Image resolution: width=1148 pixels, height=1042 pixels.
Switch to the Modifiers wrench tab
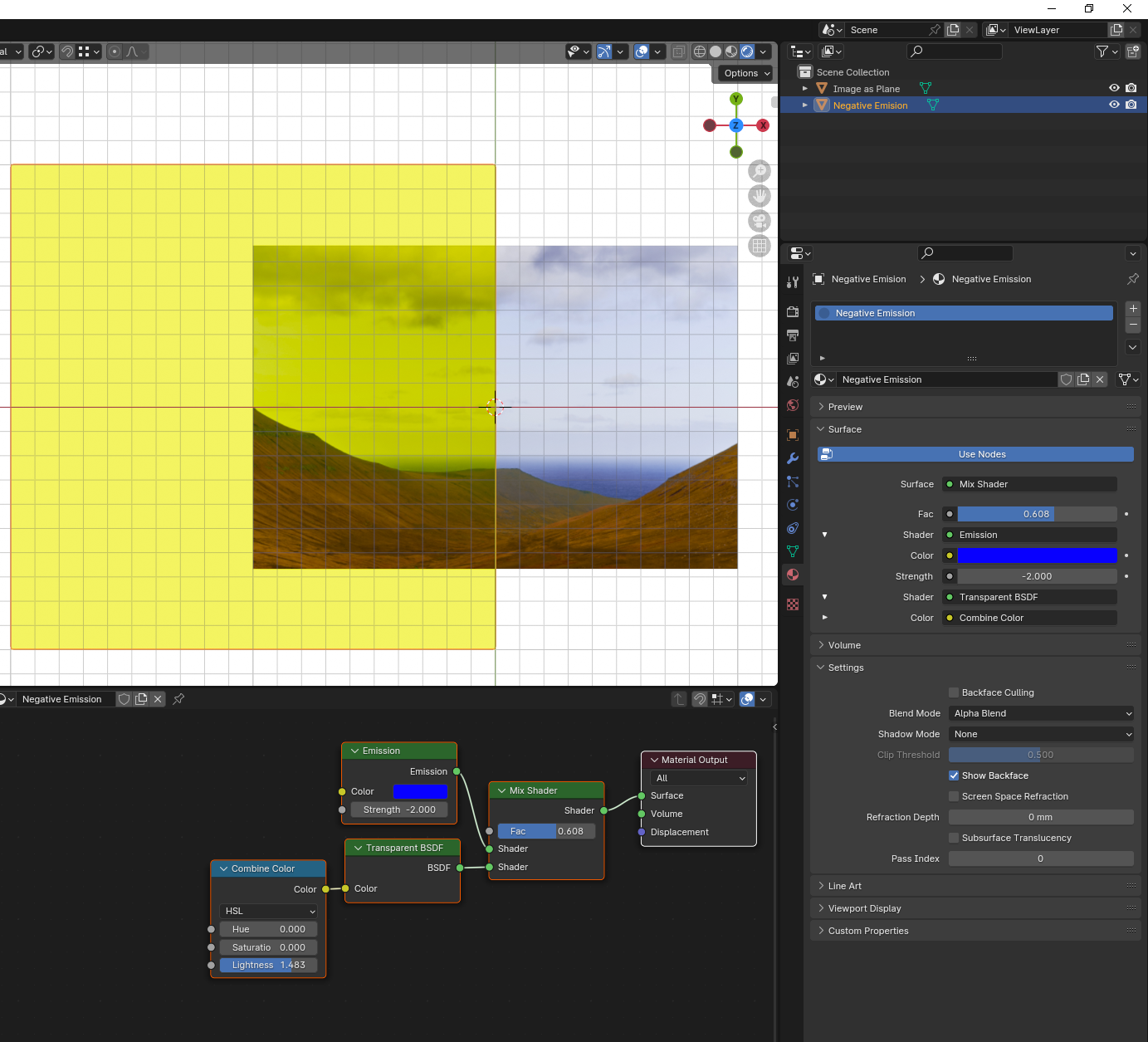click(793, 458)
